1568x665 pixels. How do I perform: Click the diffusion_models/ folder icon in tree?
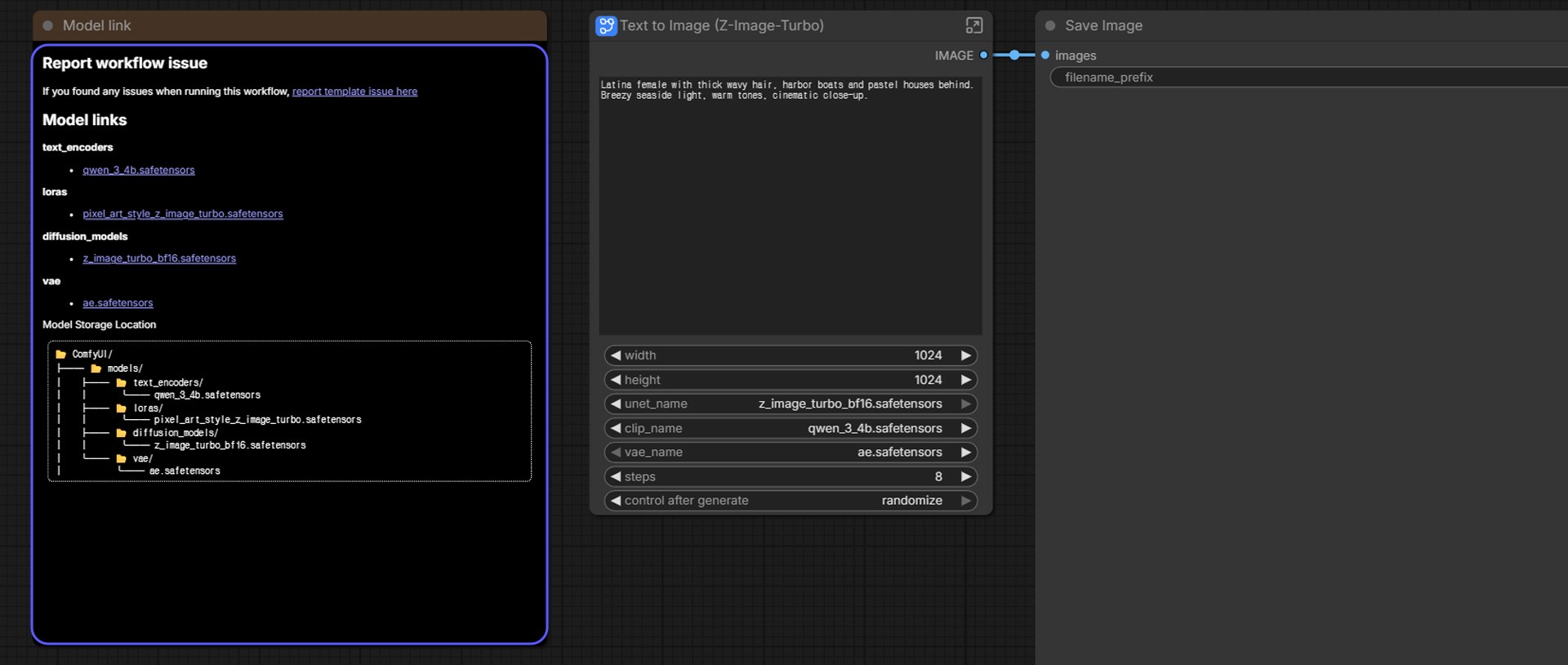(x=121, y=434)
